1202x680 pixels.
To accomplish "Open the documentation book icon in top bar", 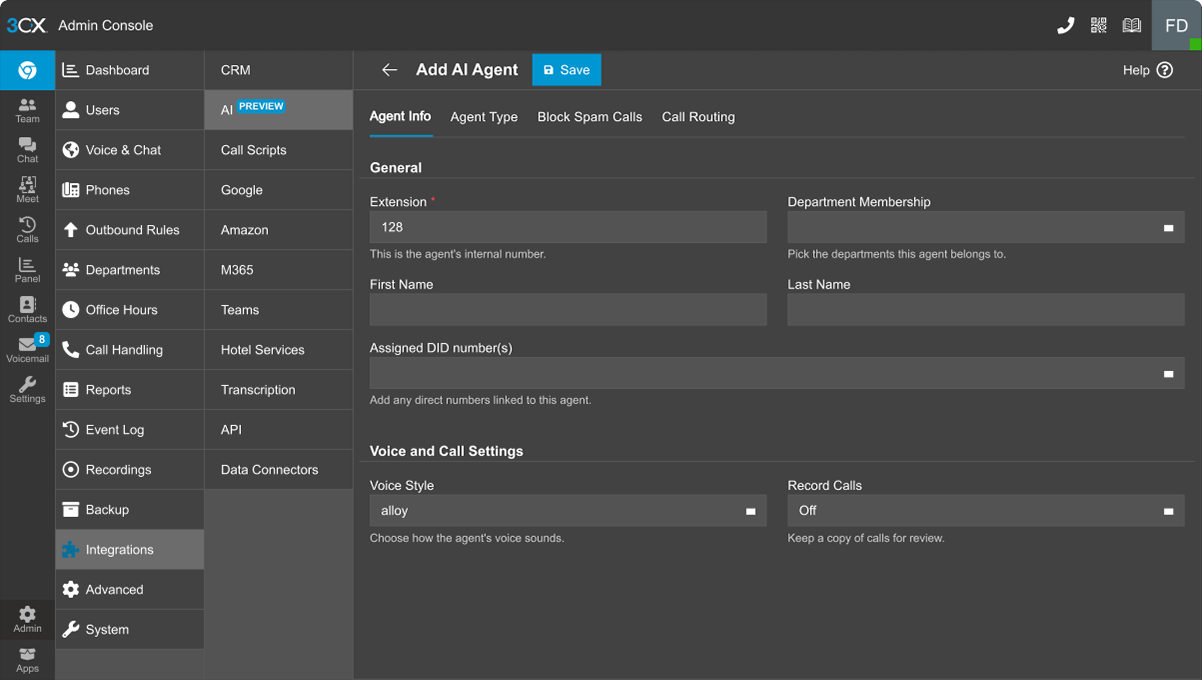I will (1131, 23).
